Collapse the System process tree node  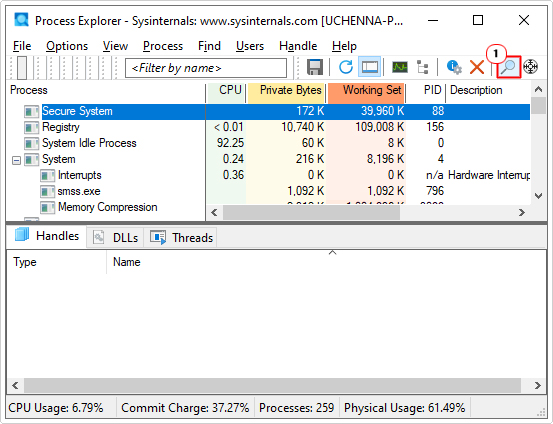click(x=16, y=160)
